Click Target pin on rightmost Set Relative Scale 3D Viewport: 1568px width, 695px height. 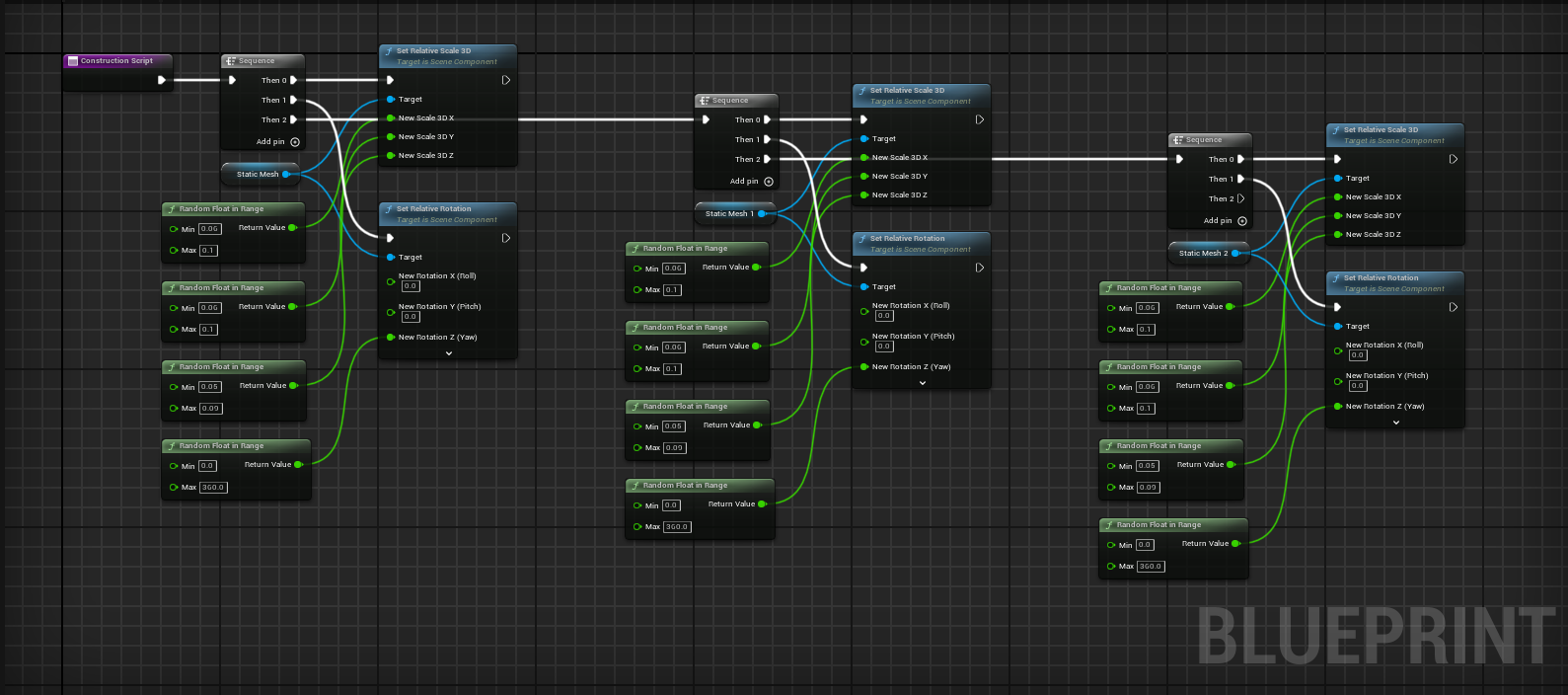pos(1338,179)
